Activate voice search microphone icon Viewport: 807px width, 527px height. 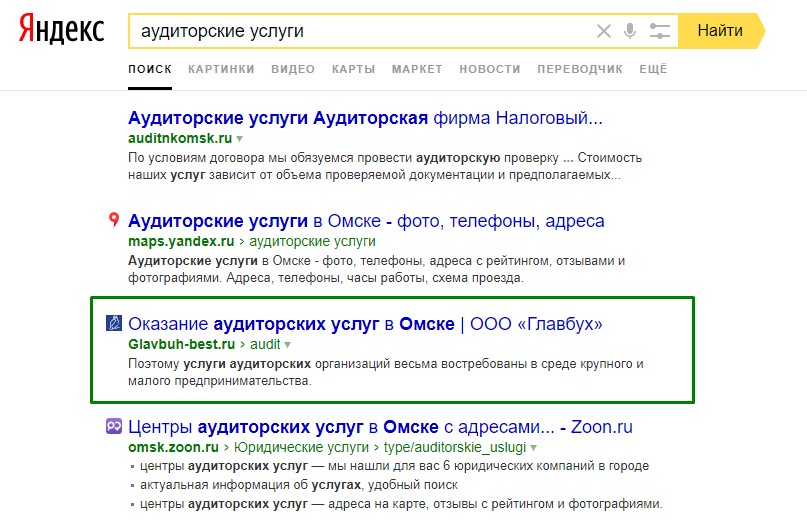630,31
